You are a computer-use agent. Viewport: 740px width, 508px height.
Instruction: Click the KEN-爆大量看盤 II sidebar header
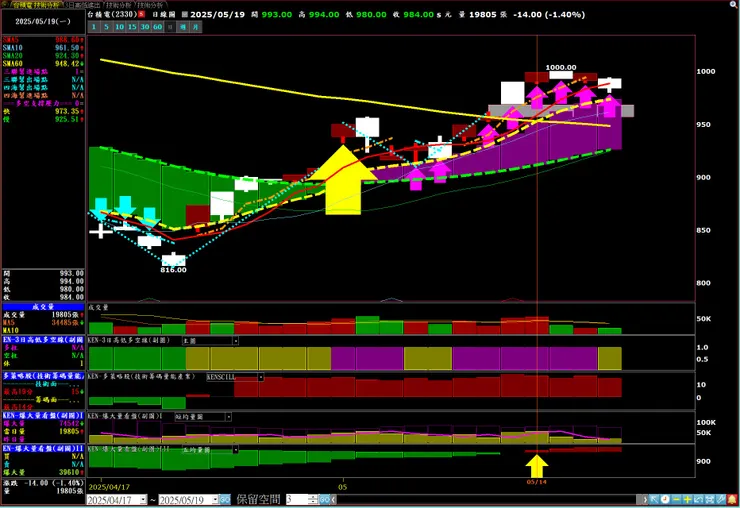tap(43, 448)
